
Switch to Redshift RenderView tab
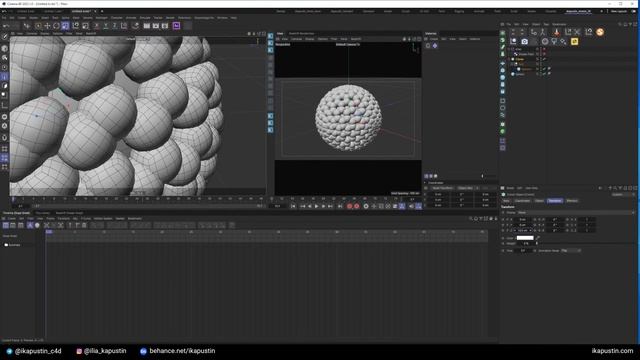coord(302,33)
